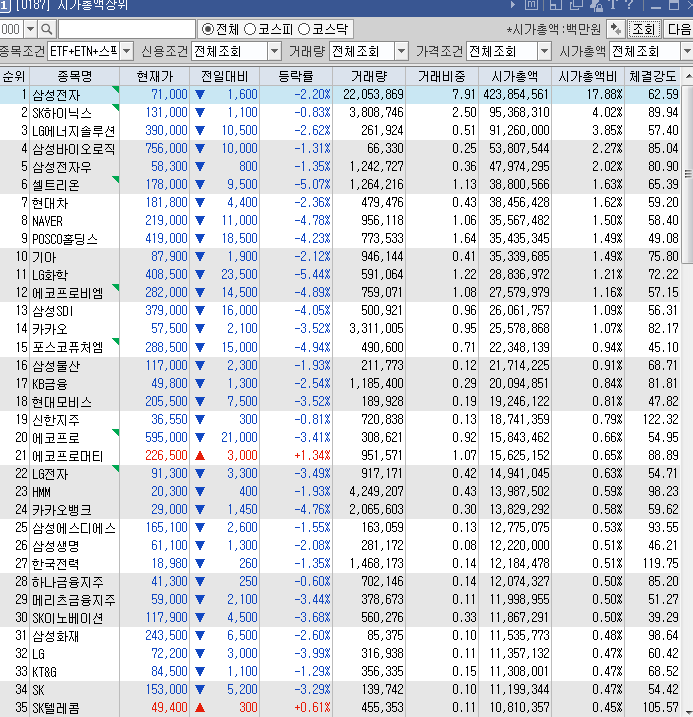Click the stock search magnifier icon
The image size is (693, 717).
click(46, 30)
